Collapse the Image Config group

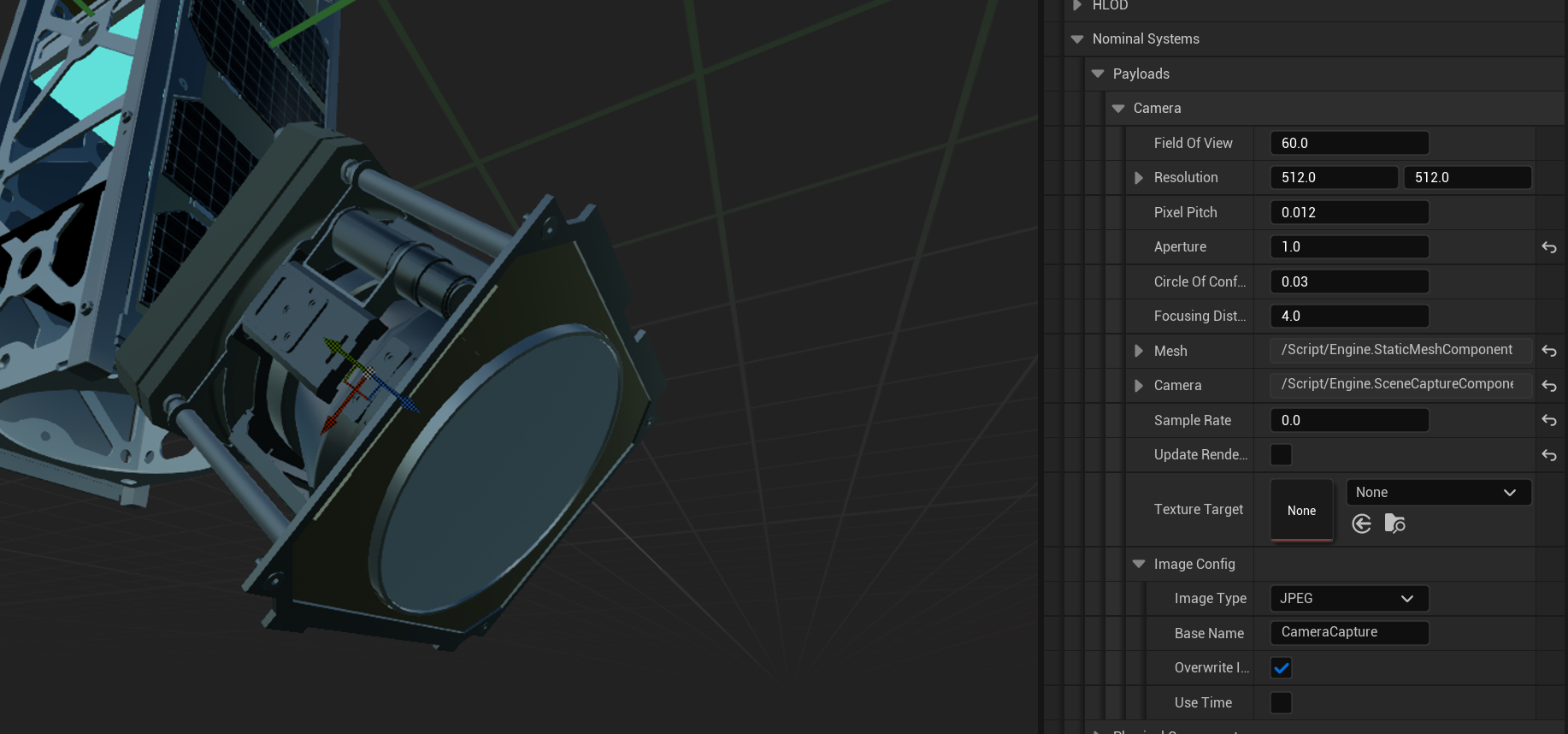[1139, 564]
